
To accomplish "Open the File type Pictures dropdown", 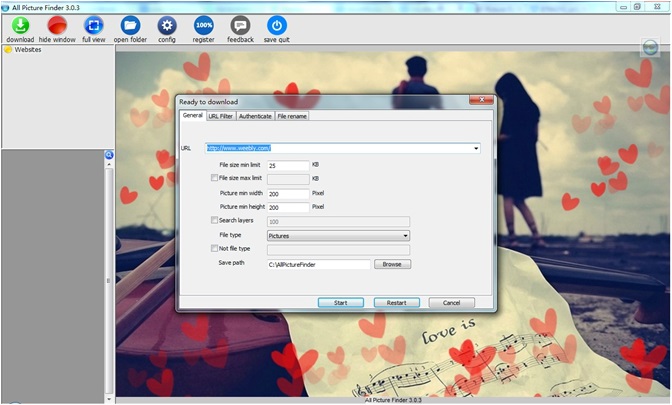I will 405,235.
